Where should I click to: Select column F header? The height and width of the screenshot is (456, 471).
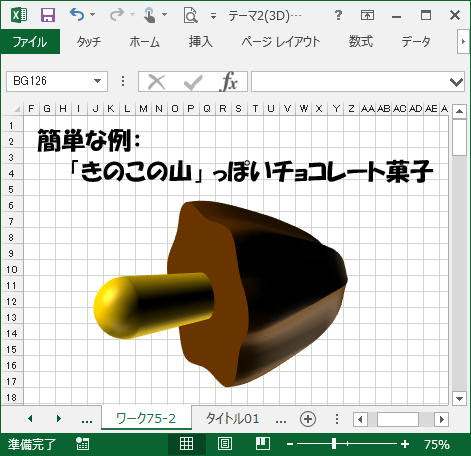pos(31,109)
